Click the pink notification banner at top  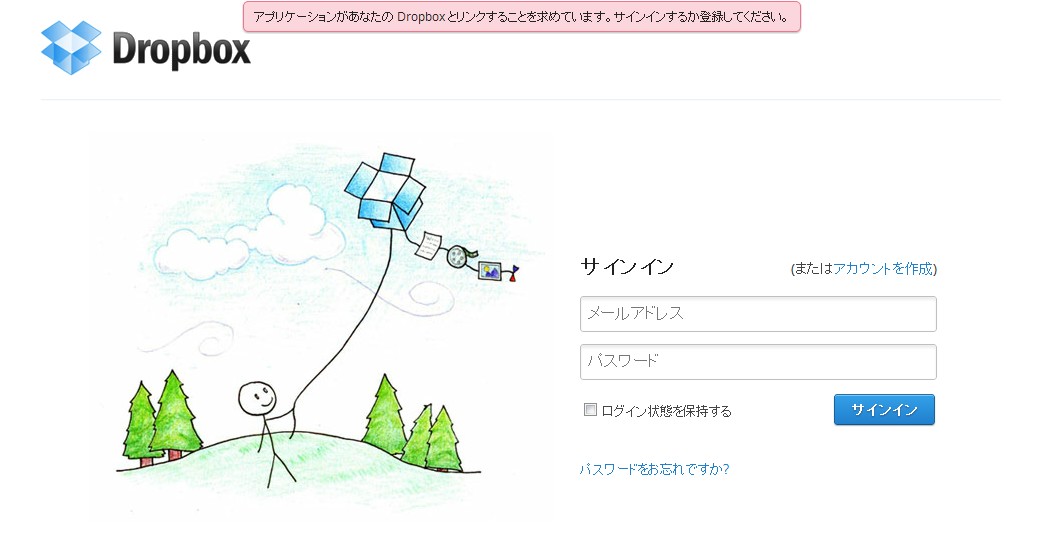[522, 17]
